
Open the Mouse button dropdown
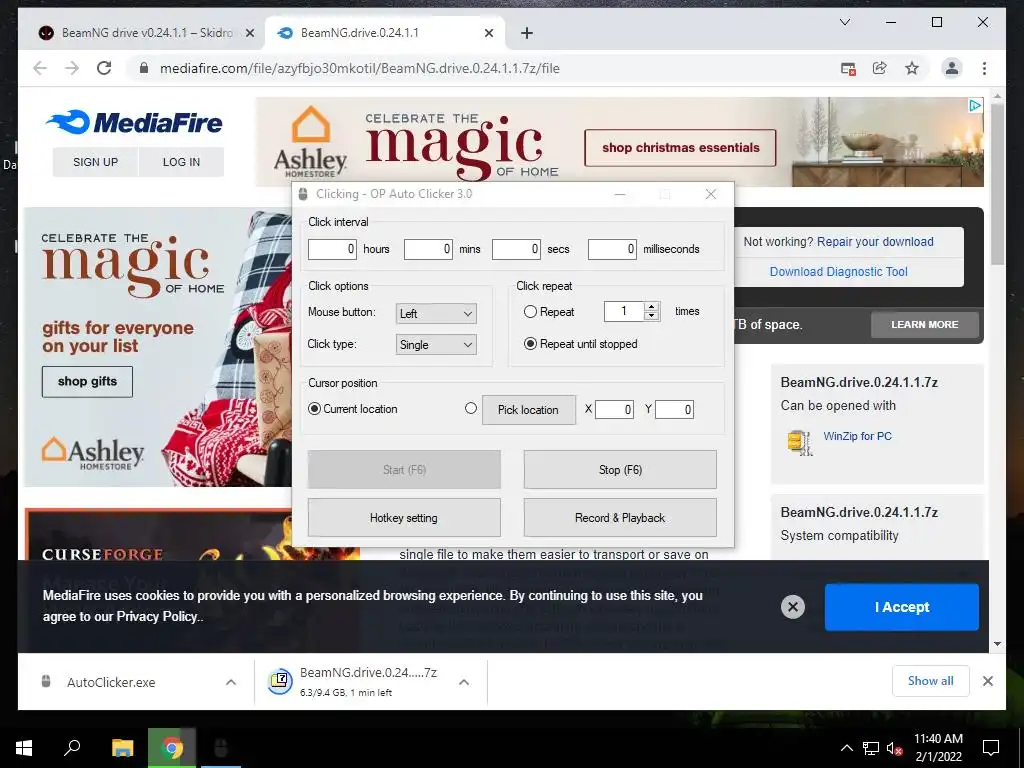[x=436, y=313]
